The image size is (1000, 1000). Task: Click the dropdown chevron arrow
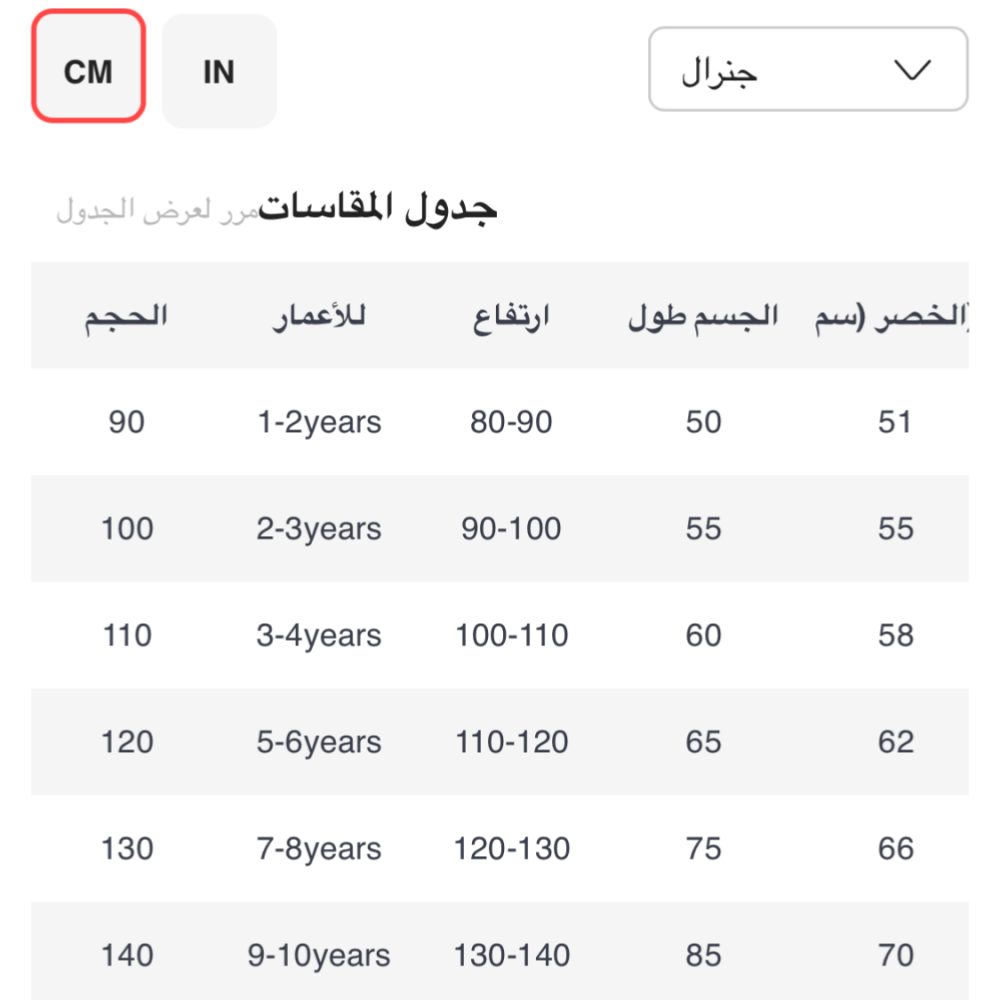(911, 70)
